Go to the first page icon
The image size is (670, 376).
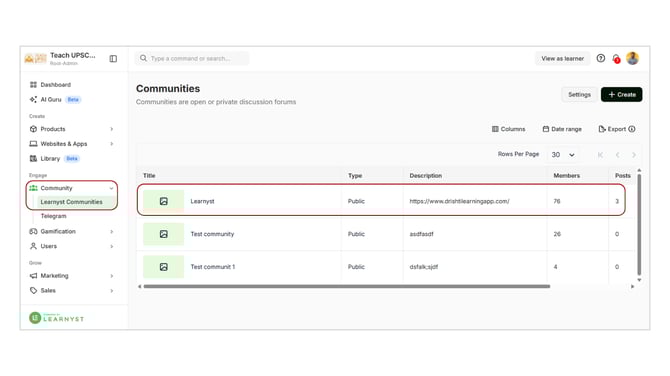[x=600, y=155]
